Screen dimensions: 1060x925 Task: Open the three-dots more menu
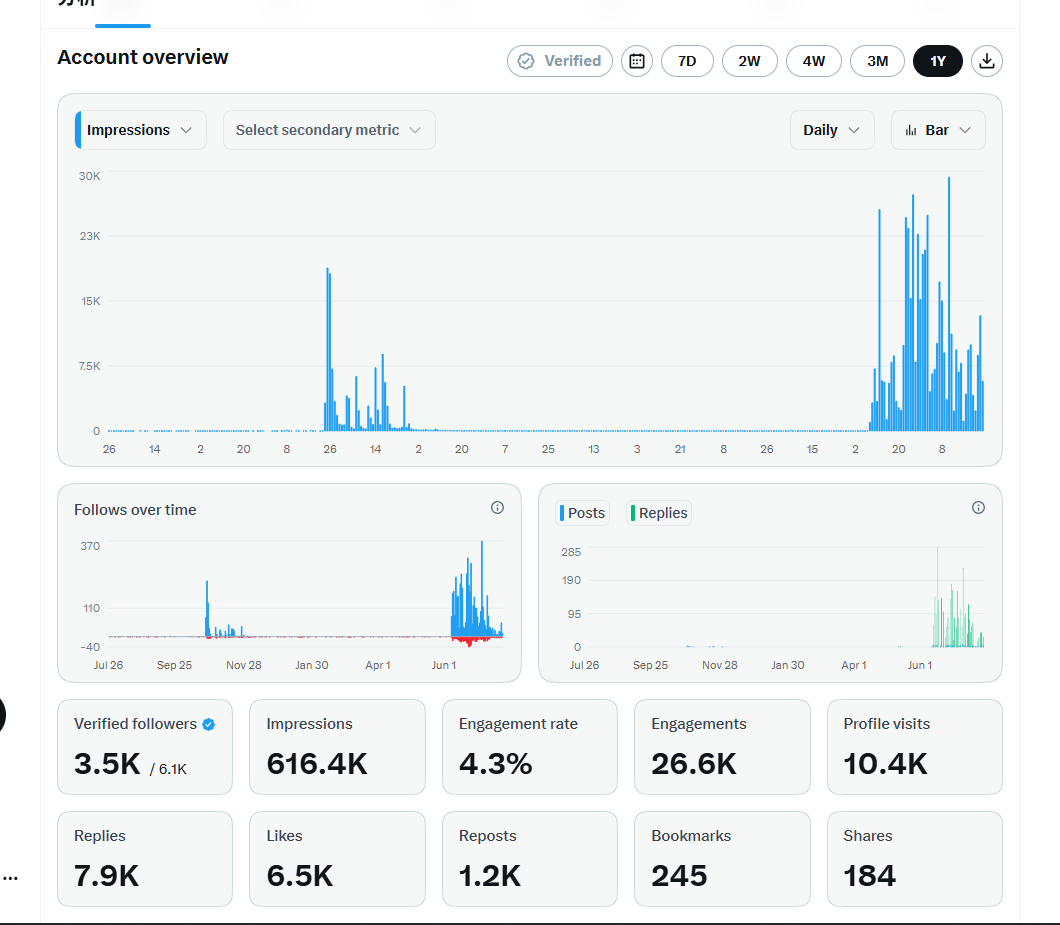(10, 878)
